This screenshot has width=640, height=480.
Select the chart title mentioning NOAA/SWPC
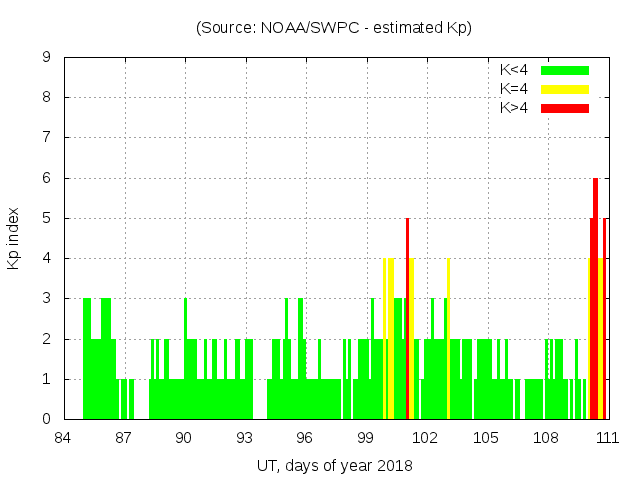click(x=334, y=27)
